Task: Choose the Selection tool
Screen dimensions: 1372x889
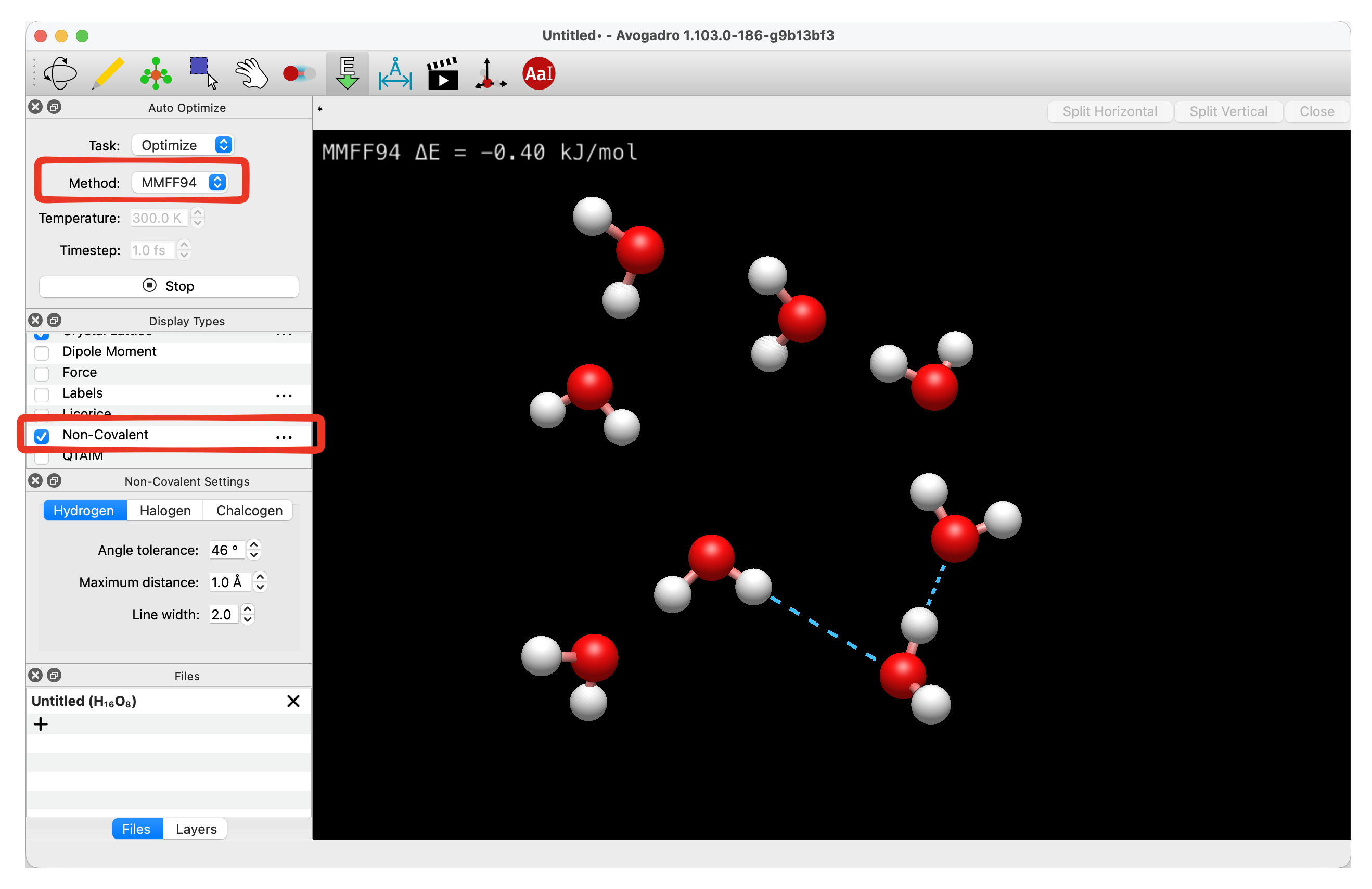Action: coord(203,73)
